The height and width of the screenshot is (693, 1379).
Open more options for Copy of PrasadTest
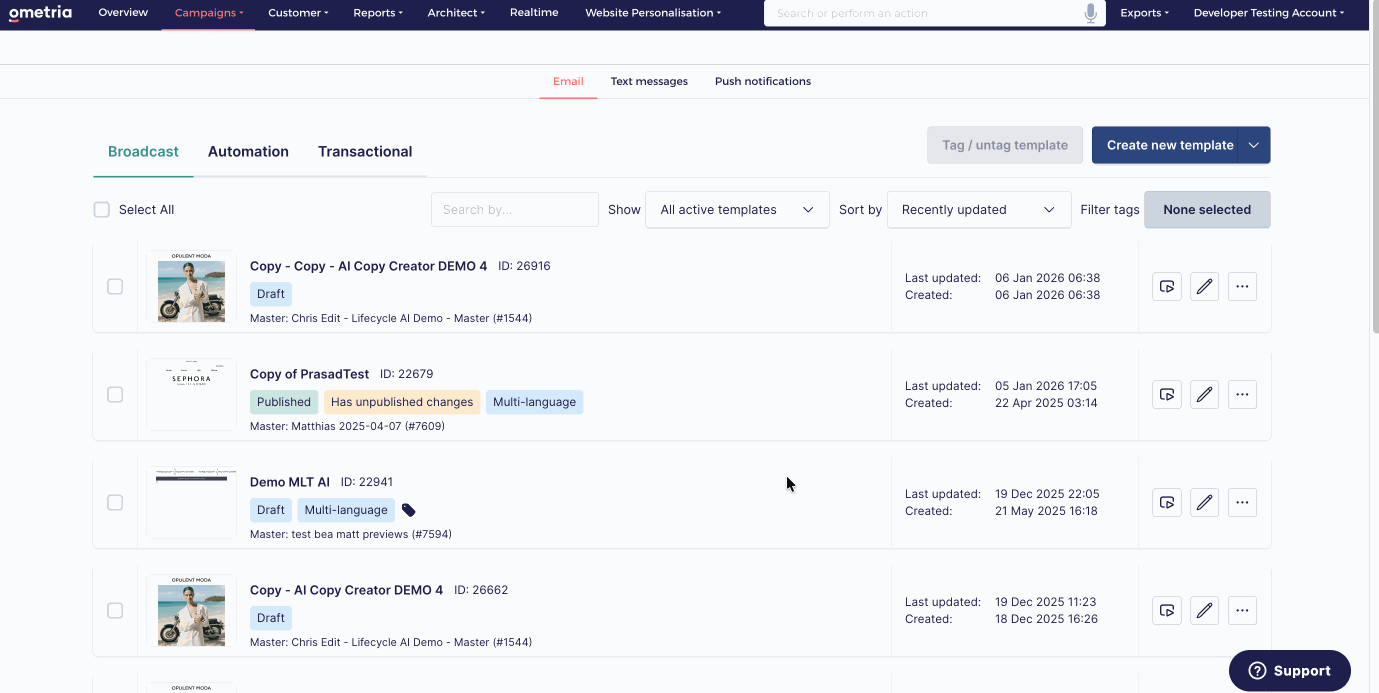pos(1242,394)
